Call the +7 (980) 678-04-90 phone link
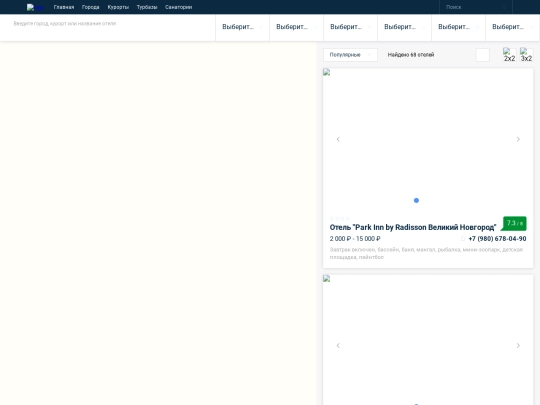Viewport: 540px width, 405px height. [497, 239]
